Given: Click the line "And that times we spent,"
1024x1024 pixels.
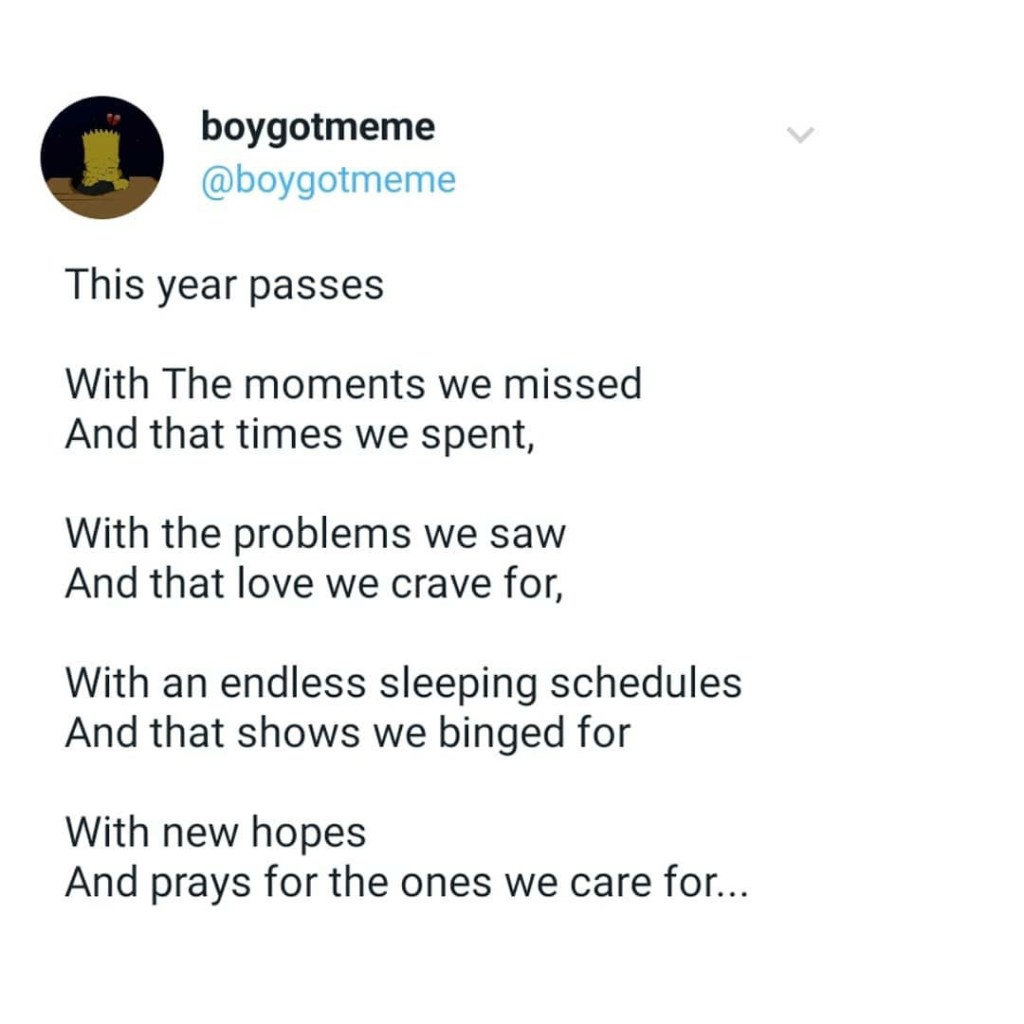Looking at the screenshot, I should 300,433.
